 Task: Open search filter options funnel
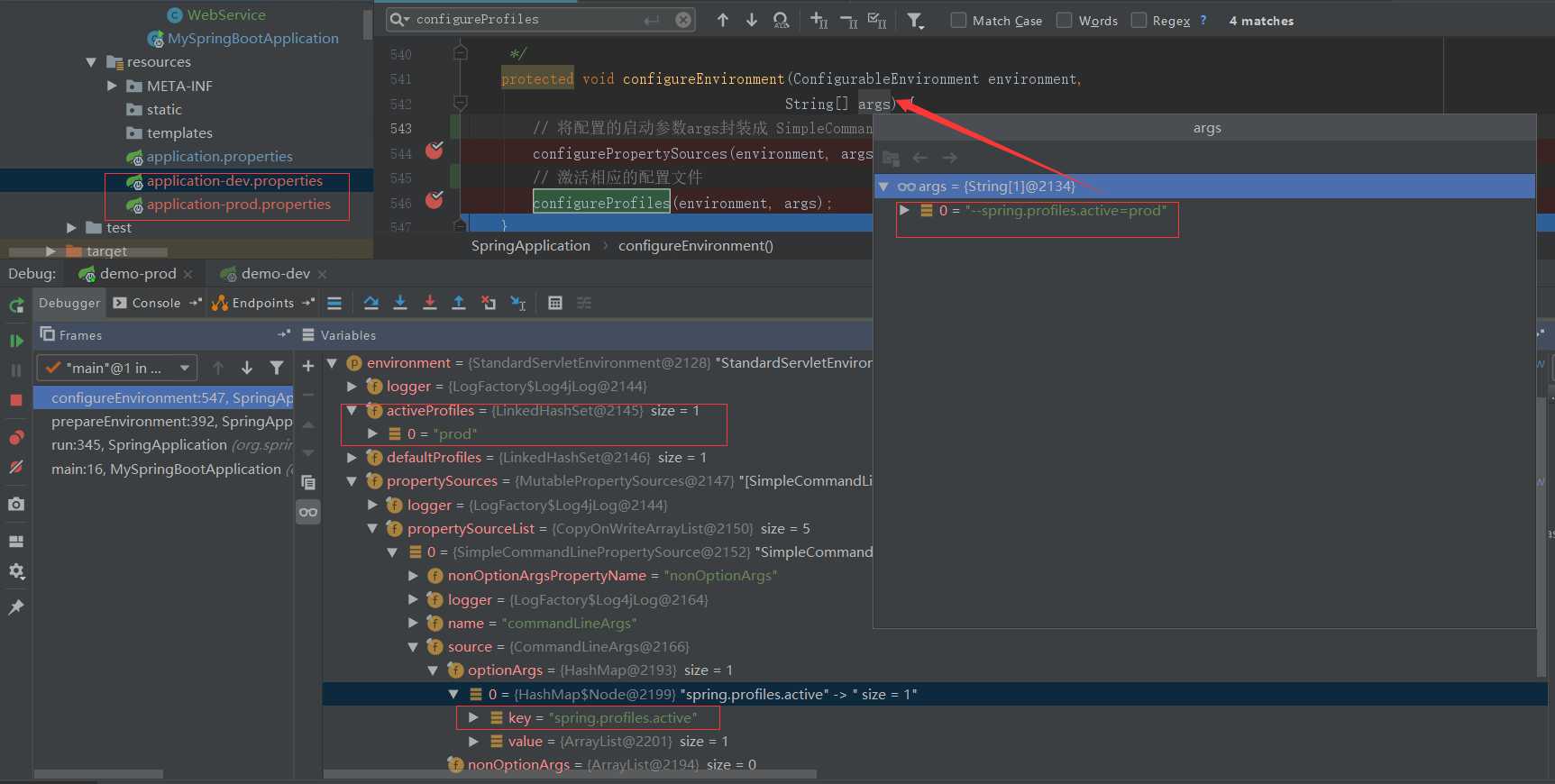tap(916, 20)
